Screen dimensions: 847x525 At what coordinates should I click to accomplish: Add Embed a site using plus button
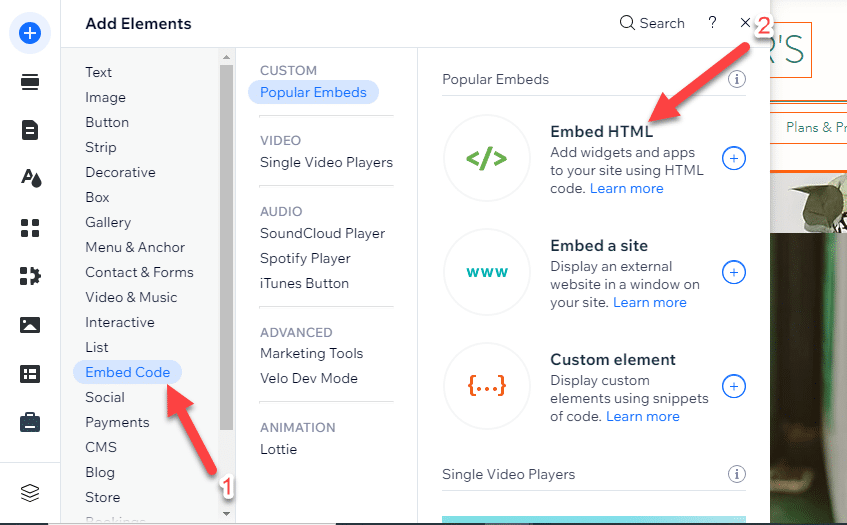coord(734,273)
